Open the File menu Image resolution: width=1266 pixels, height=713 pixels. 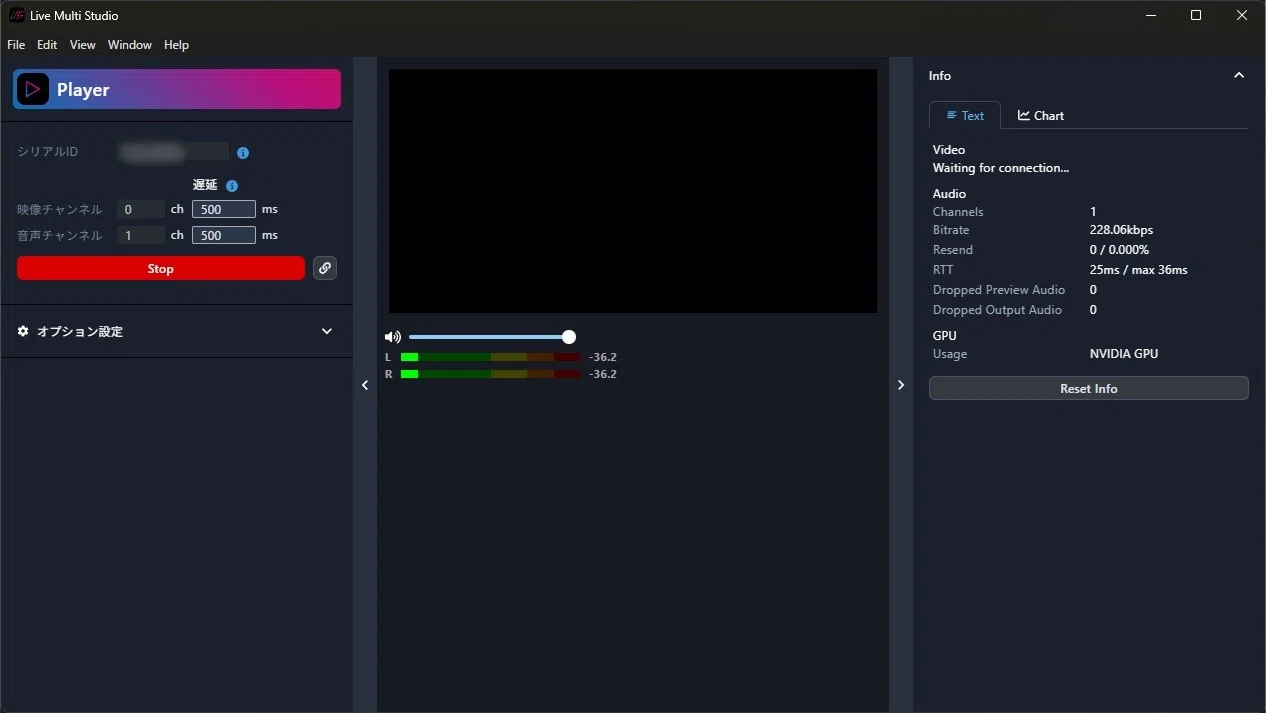pyautogui.click(x=16, y=45)
